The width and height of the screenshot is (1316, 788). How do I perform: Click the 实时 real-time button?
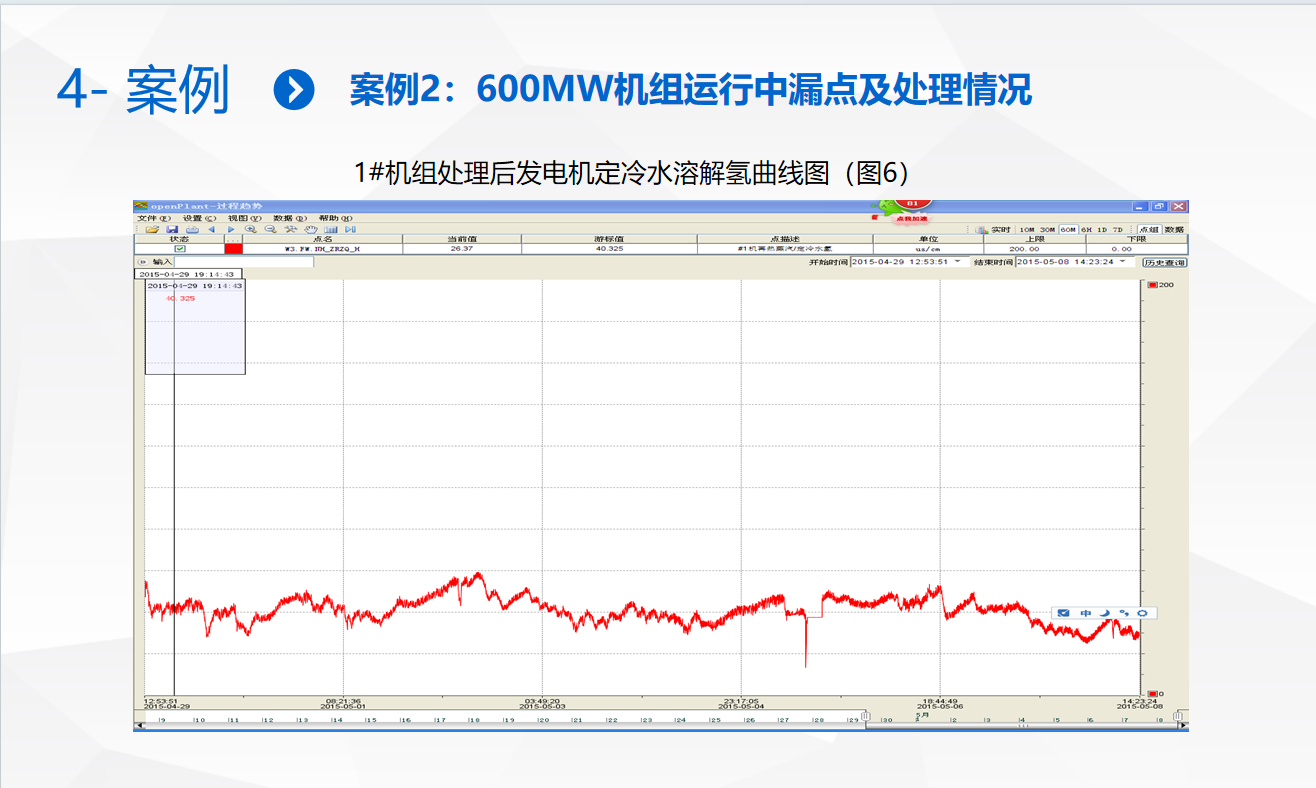pos(995,230)
